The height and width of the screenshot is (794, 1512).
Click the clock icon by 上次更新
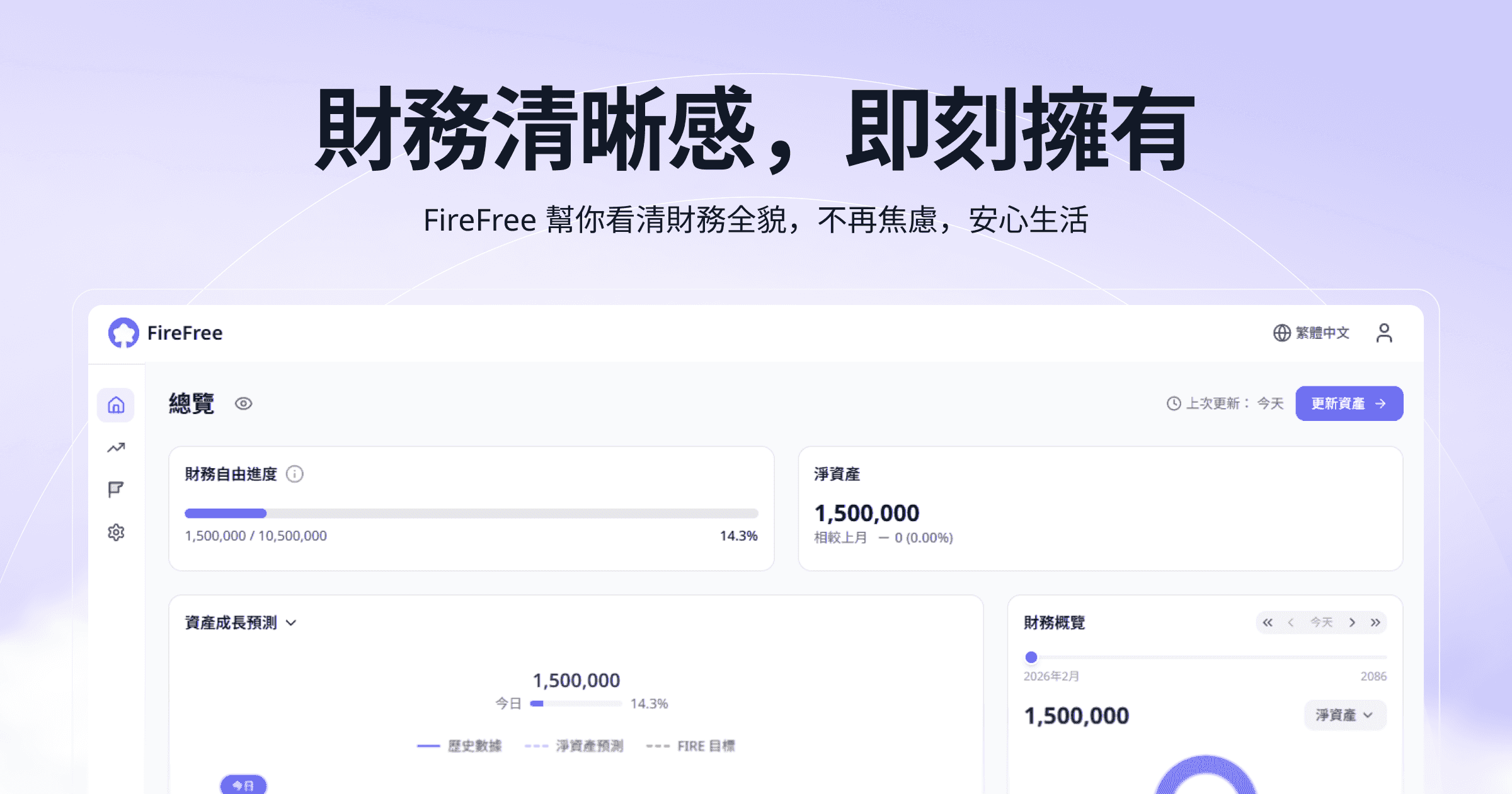[x=1174, y=403]
